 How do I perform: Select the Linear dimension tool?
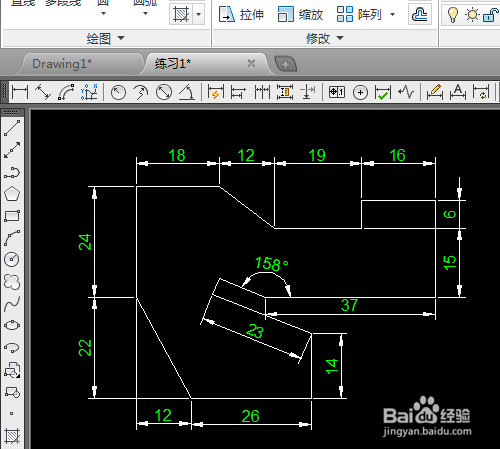[20, 92]
